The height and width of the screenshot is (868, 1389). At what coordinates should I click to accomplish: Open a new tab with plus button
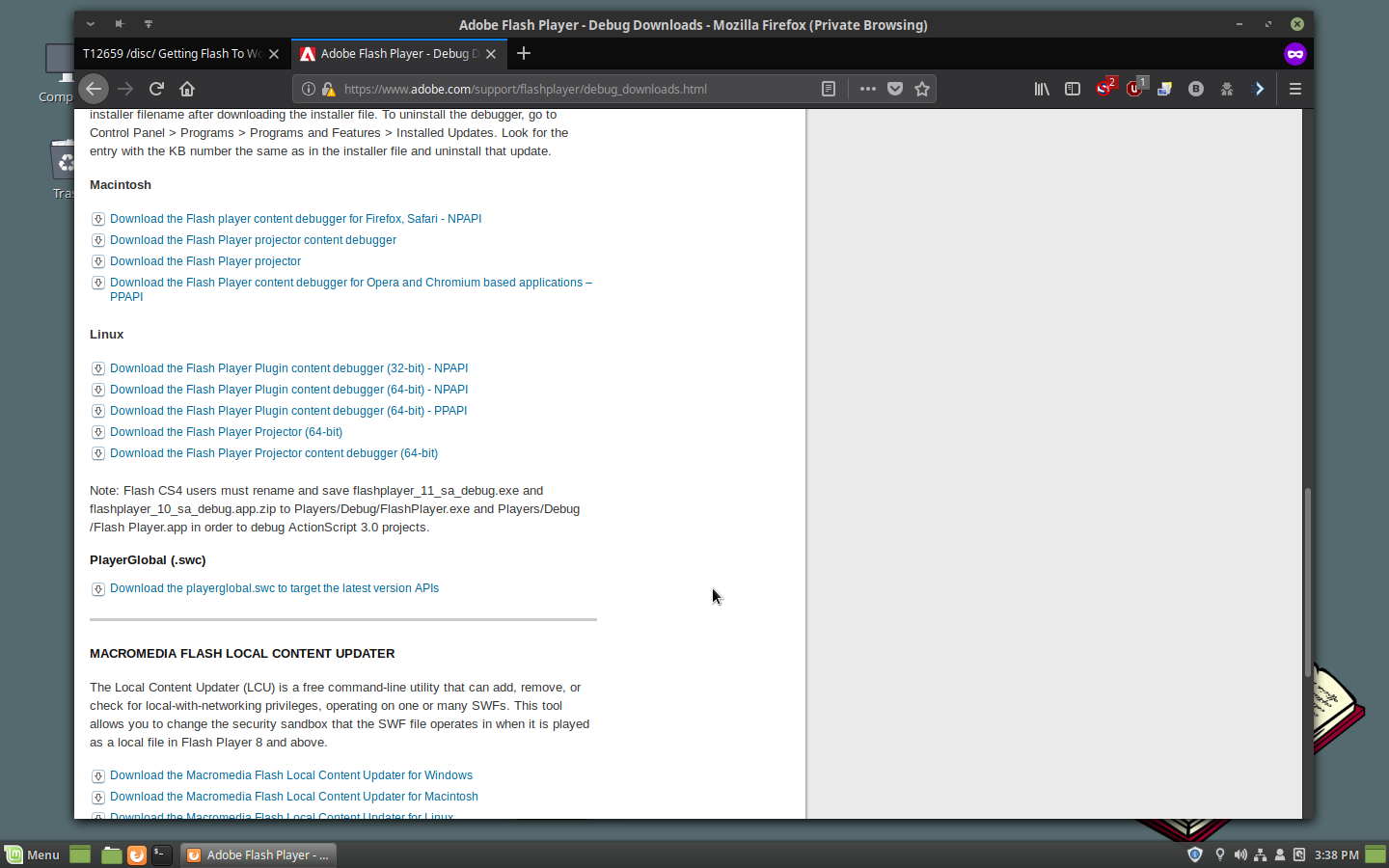click(x=524, y=54)
